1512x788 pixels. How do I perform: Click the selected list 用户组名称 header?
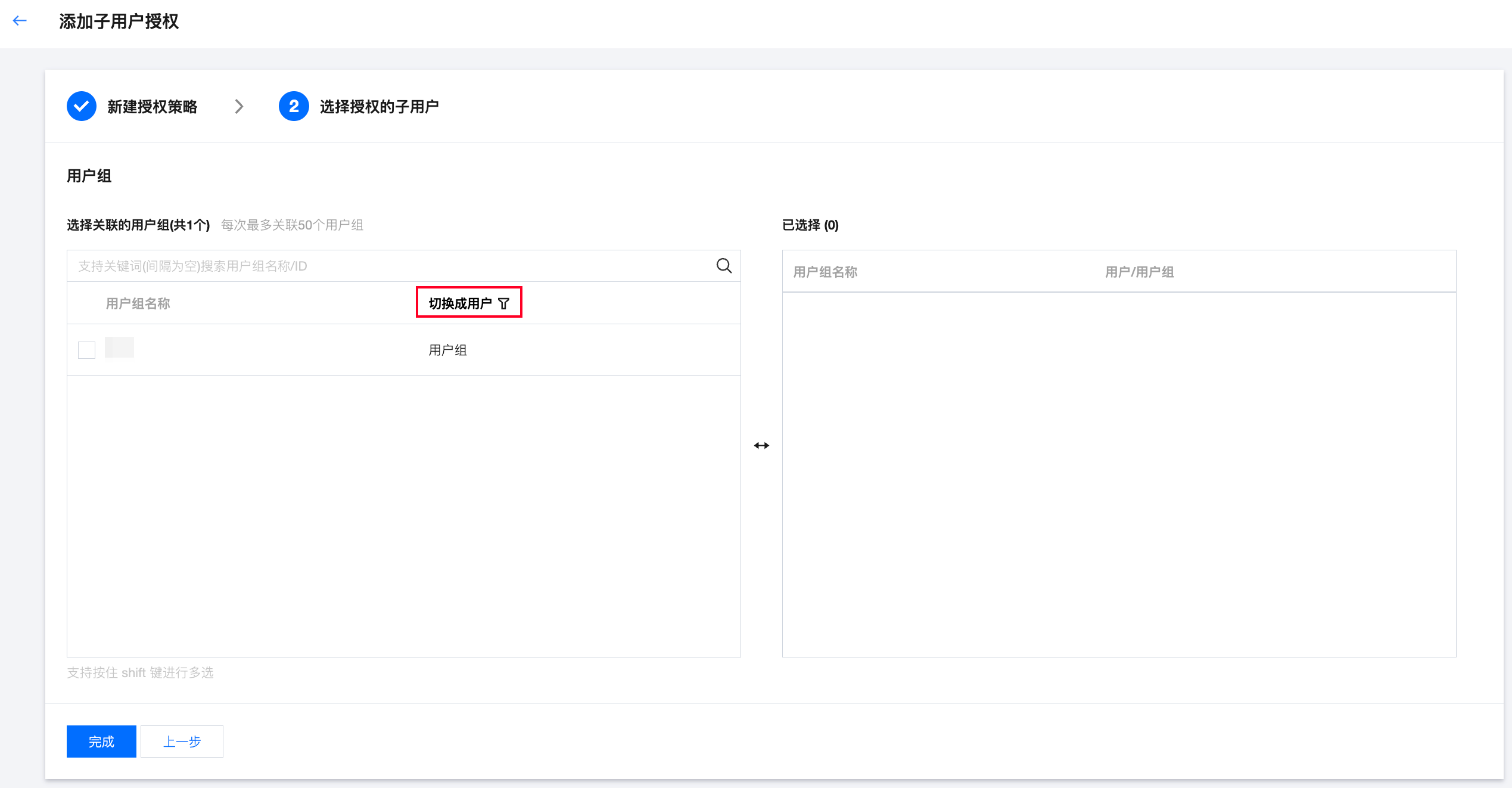pyautogui.click(x=825, y=272)
